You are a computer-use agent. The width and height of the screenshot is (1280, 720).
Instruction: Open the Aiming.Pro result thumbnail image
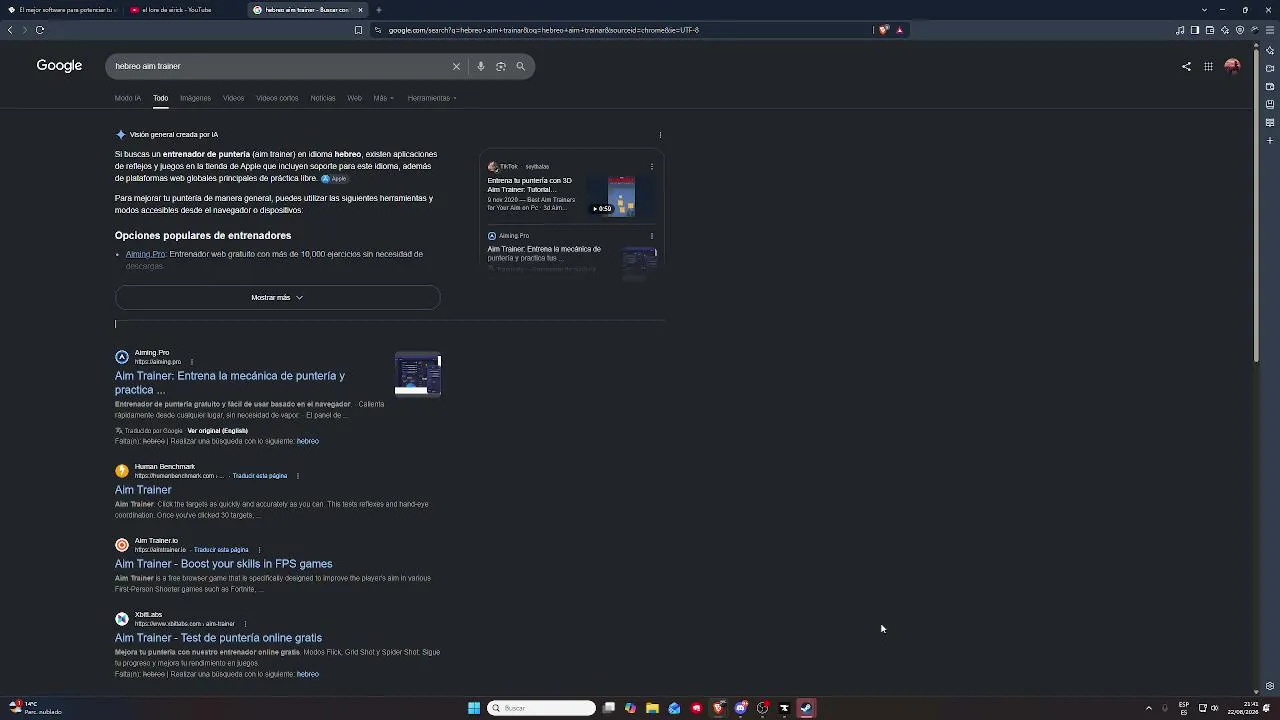[418, 375]
